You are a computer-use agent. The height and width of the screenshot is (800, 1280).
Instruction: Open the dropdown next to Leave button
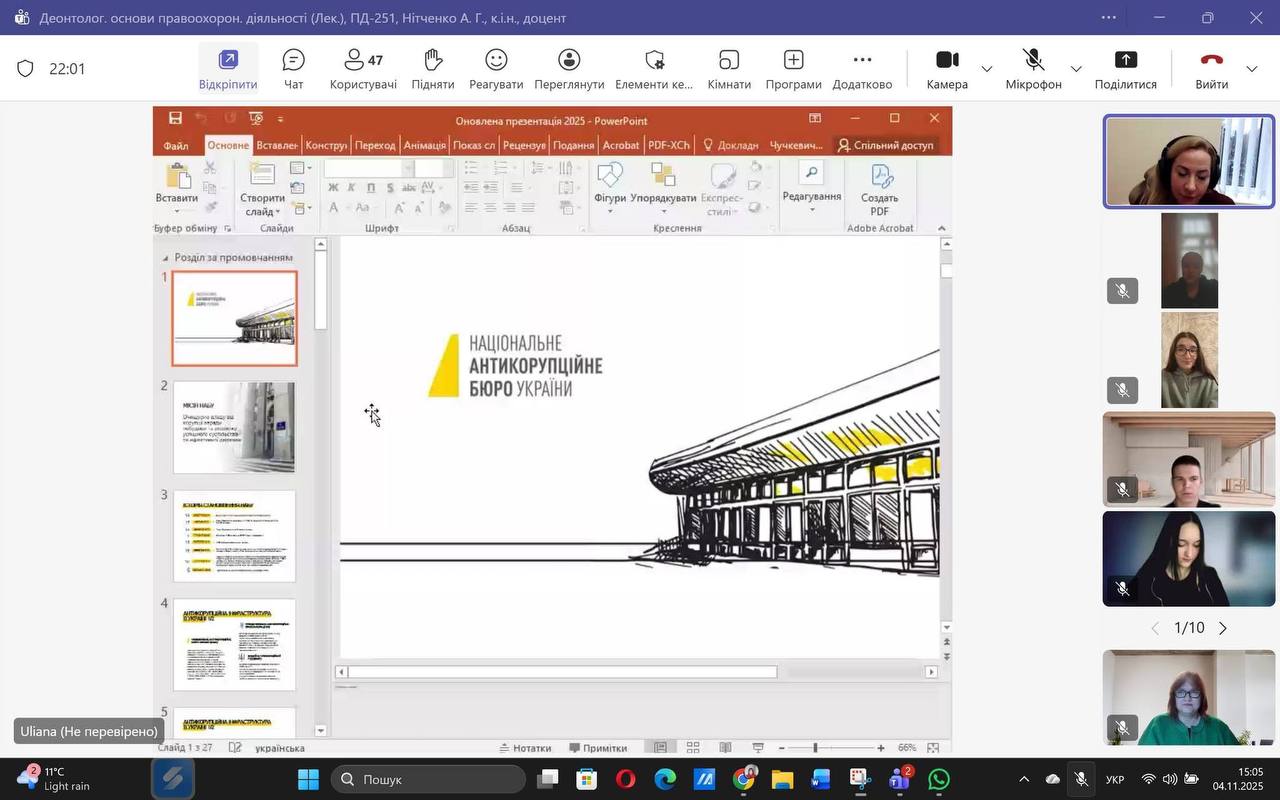[1252, 69]
